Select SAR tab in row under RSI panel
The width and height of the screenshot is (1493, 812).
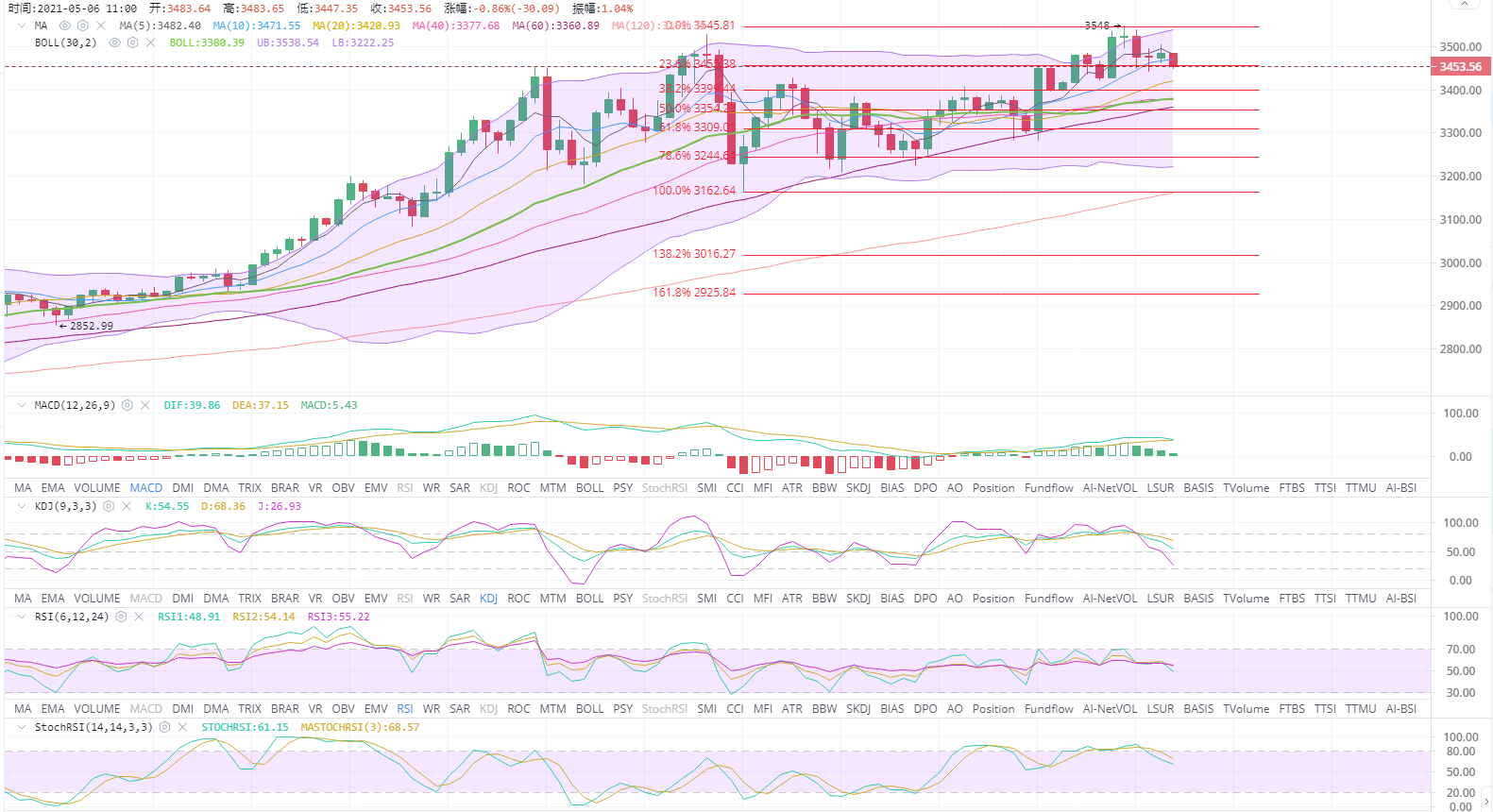(x=460, y=709)
